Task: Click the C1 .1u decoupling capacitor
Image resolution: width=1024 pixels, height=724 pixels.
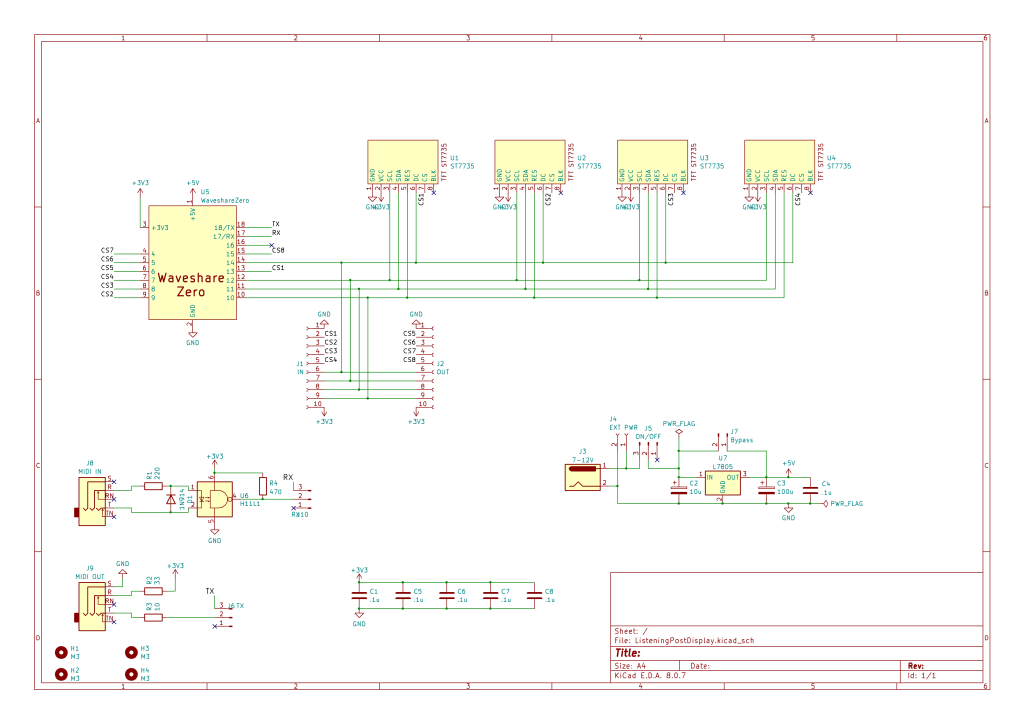Action: click(x=360, y=595)
